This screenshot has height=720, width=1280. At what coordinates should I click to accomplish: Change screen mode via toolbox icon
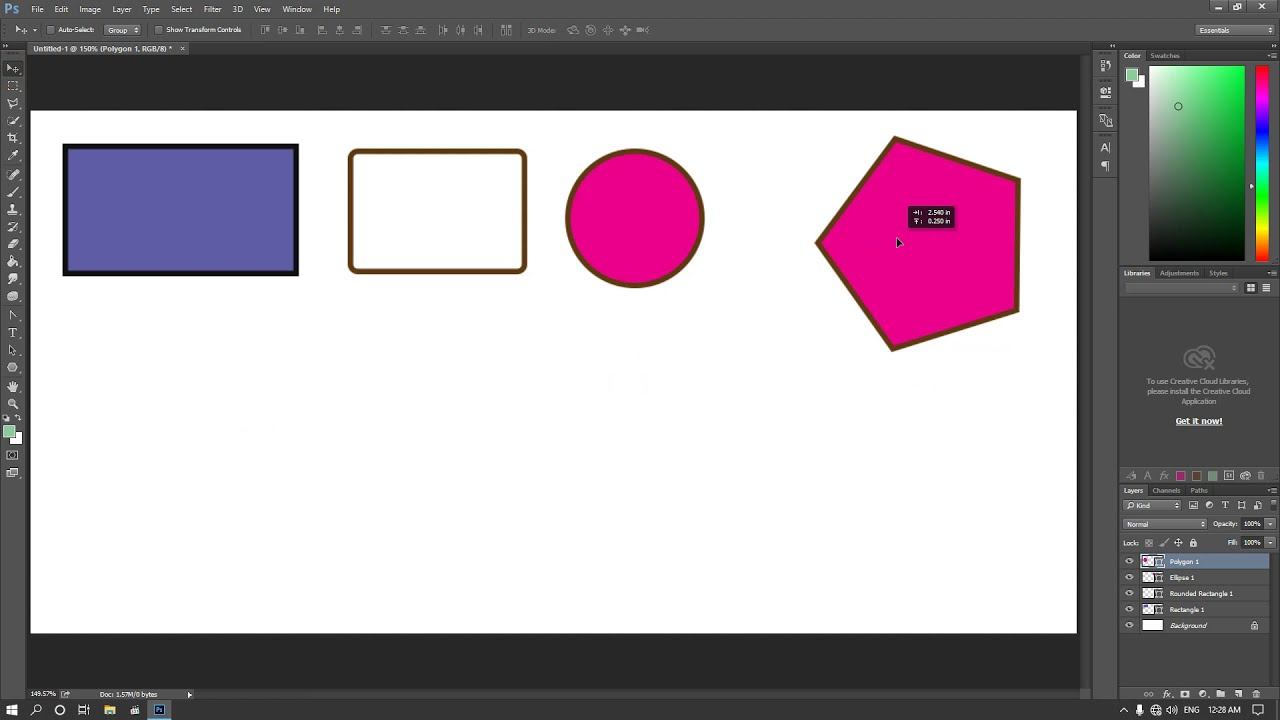13,473
